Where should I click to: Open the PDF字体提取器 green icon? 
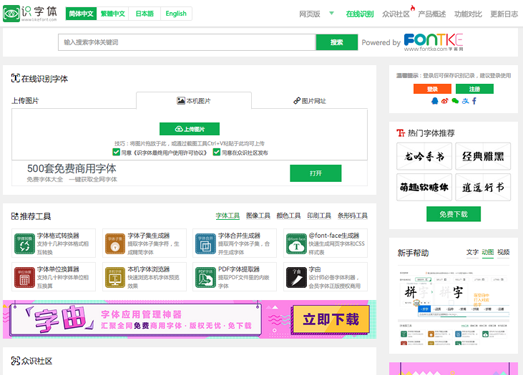tap(205, 277)
